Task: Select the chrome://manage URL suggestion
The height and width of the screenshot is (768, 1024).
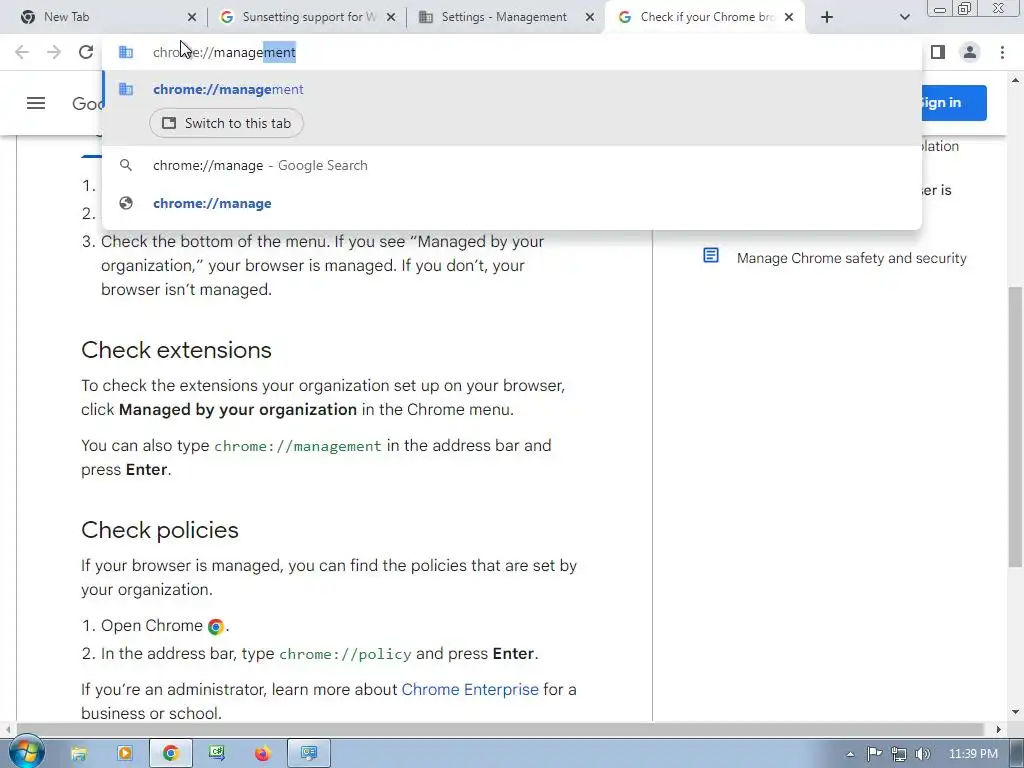Action: point(512,203)
